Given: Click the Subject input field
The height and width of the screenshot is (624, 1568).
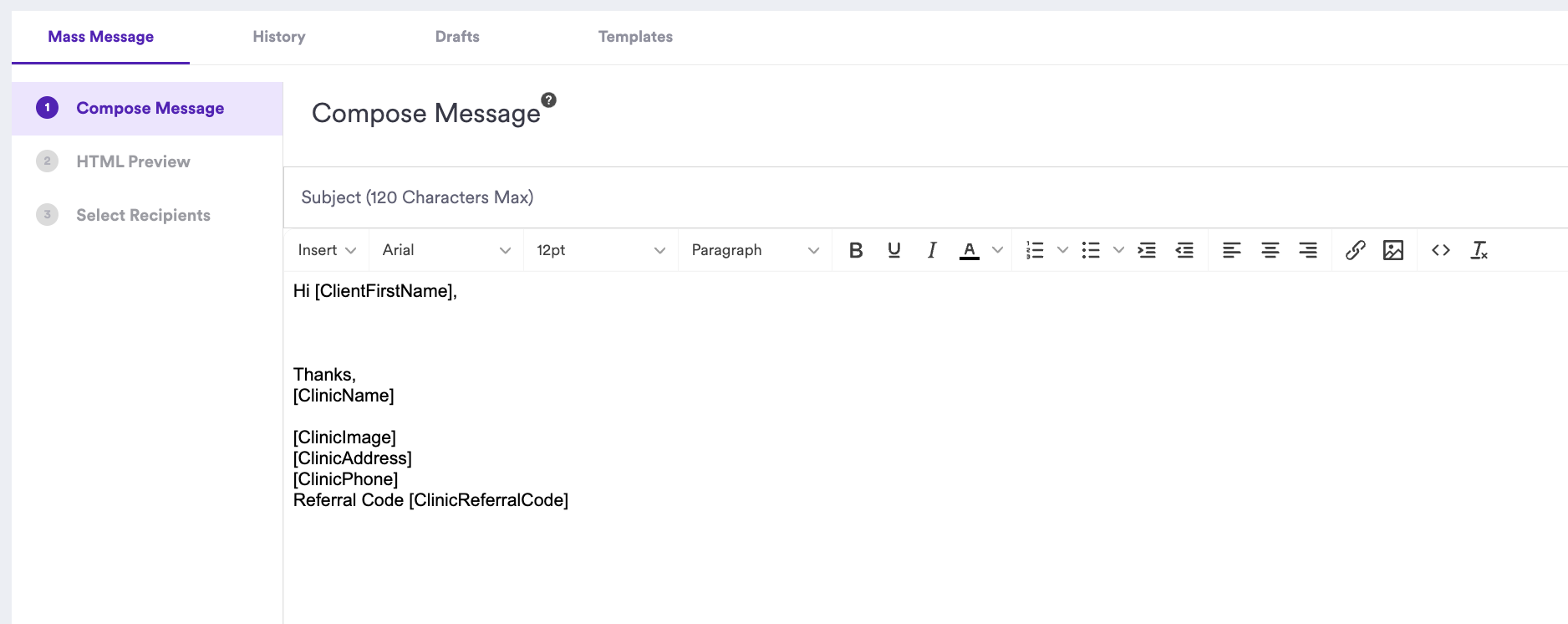Looking at the screenshot, I should [925, 197].
